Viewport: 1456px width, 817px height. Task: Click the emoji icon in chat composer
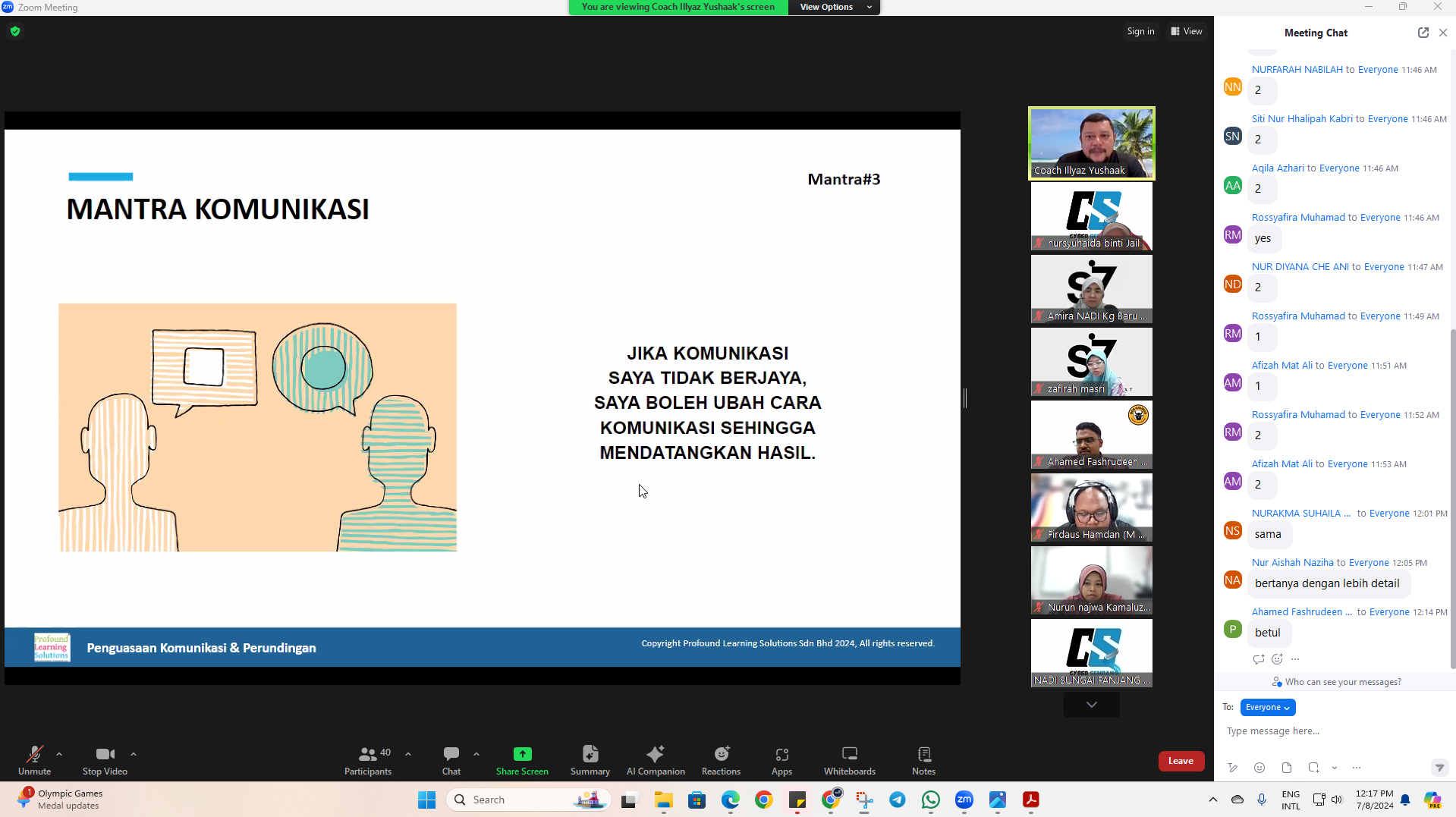(x=1259, y=768)
